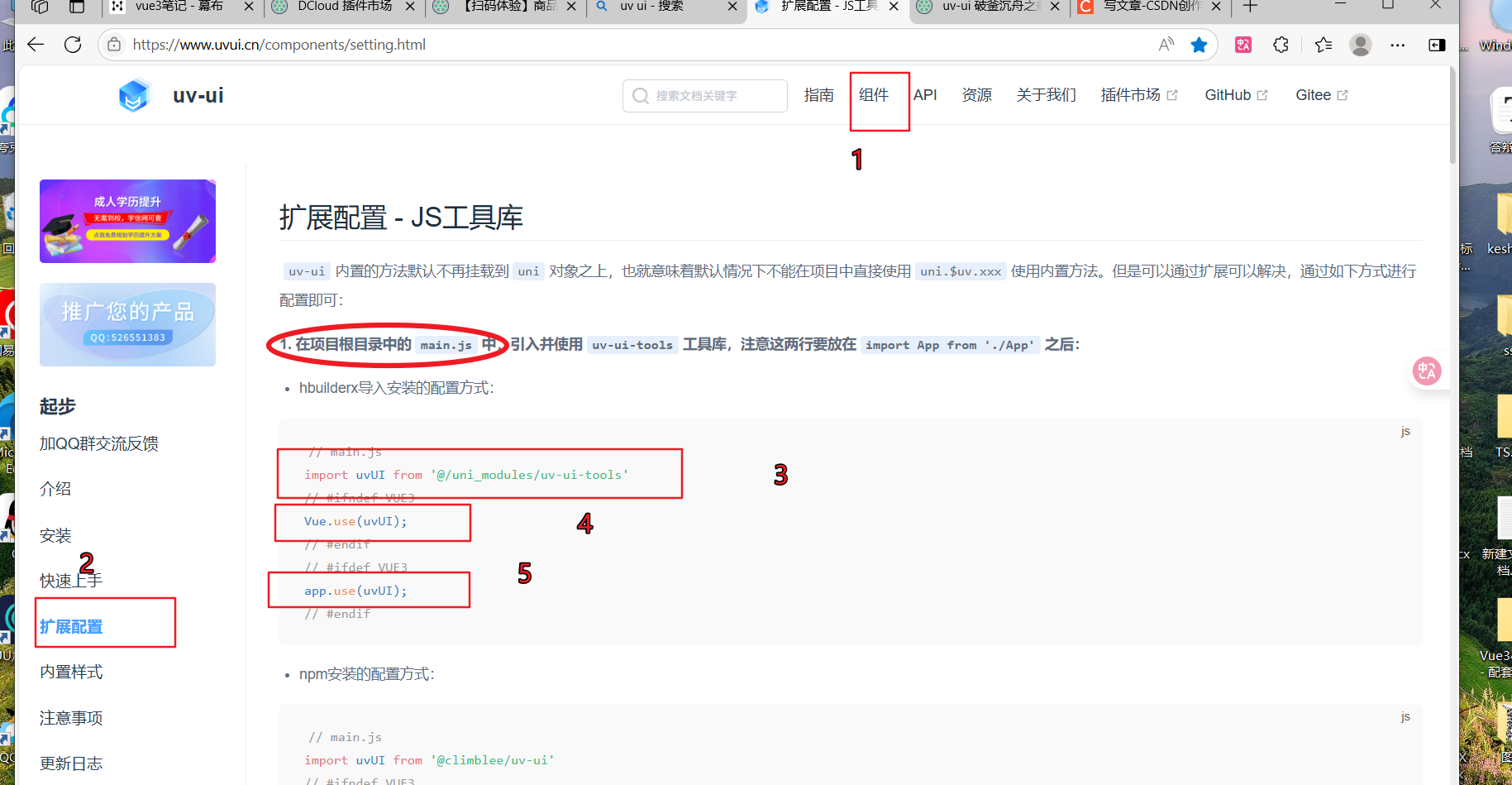
Task: Open the GitHub external link
Action: pos(1236,95)
